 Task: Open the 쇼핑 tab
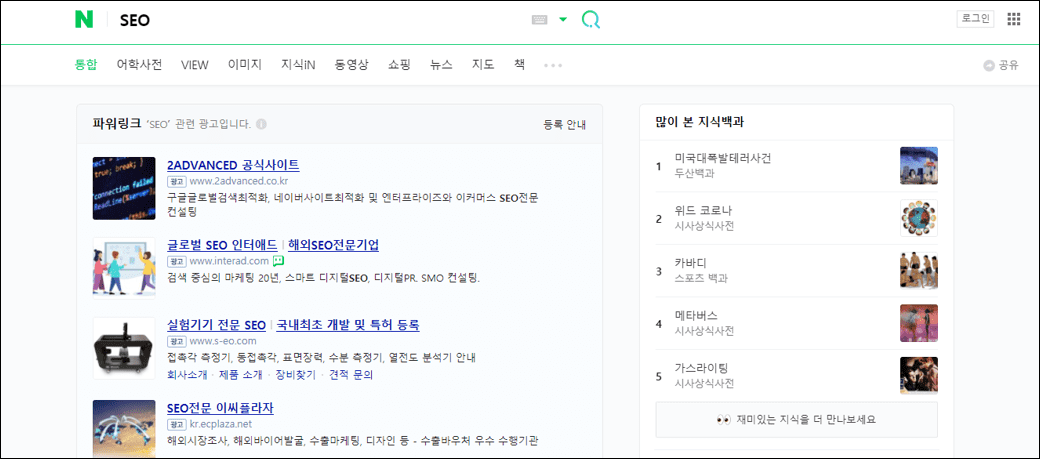[x=399, y=65]
